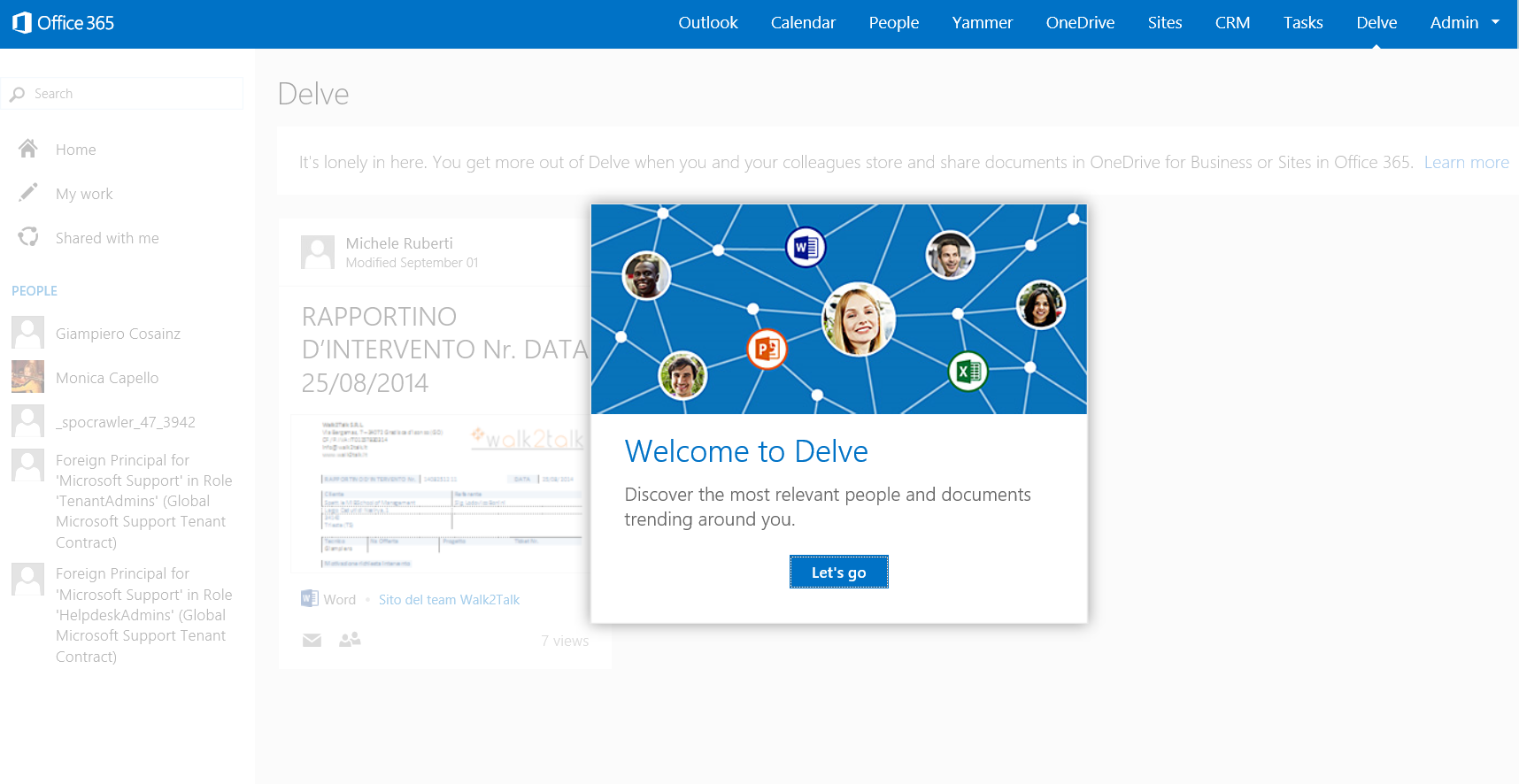
Task: Click the Admin menu label
Action: click(1454, 23)
